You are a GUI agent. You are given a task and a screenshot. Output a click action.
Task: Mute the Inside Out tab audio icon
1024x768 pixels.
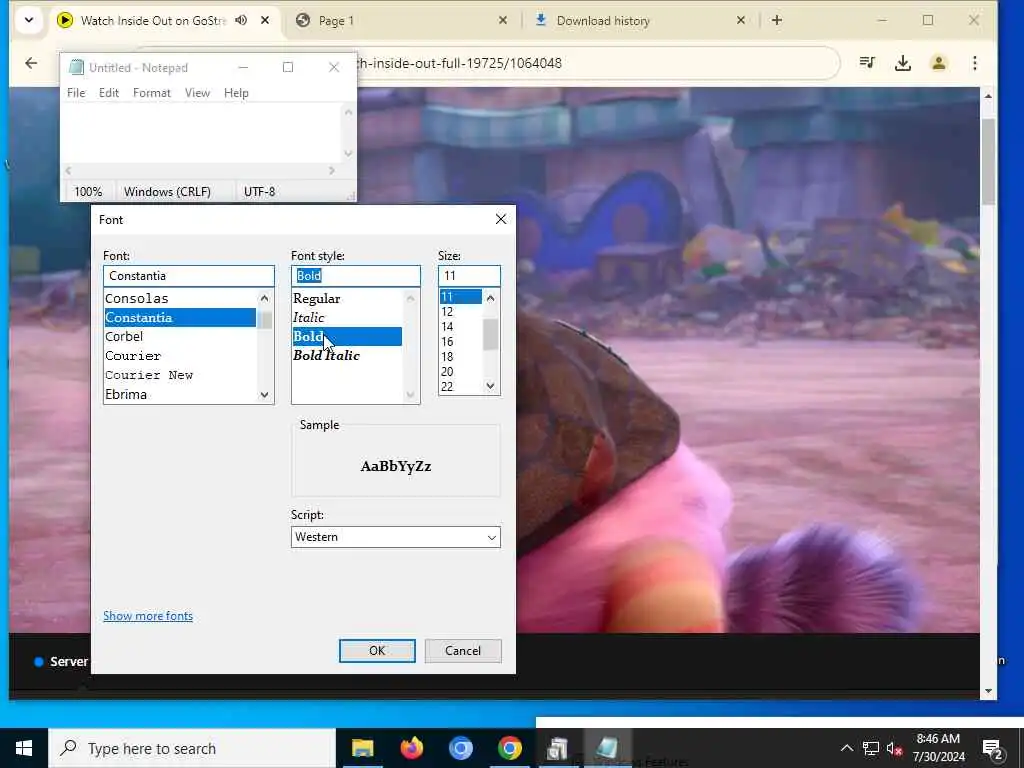point(241,20)
